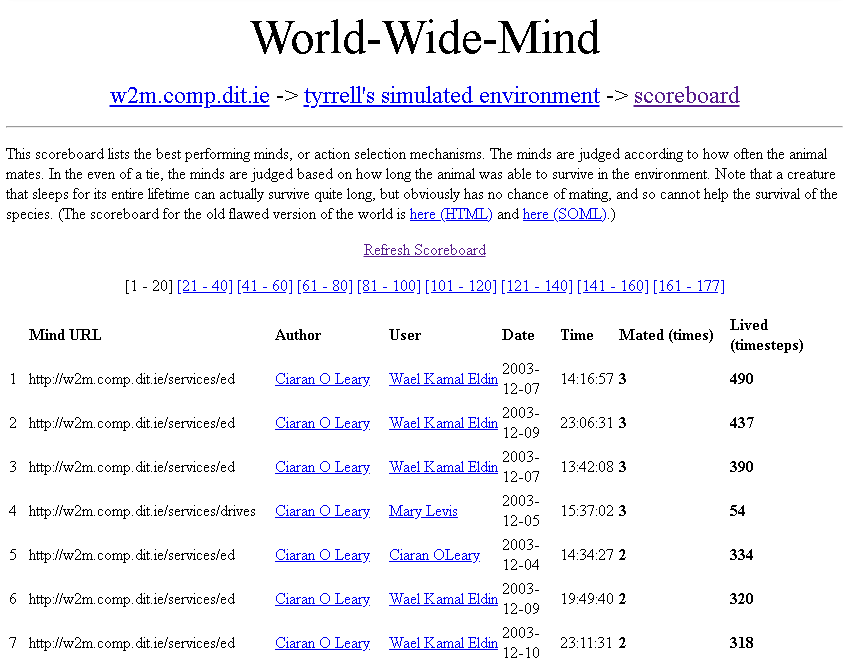
Task: Open results page 81 - 100
Action: coord(388,286)
